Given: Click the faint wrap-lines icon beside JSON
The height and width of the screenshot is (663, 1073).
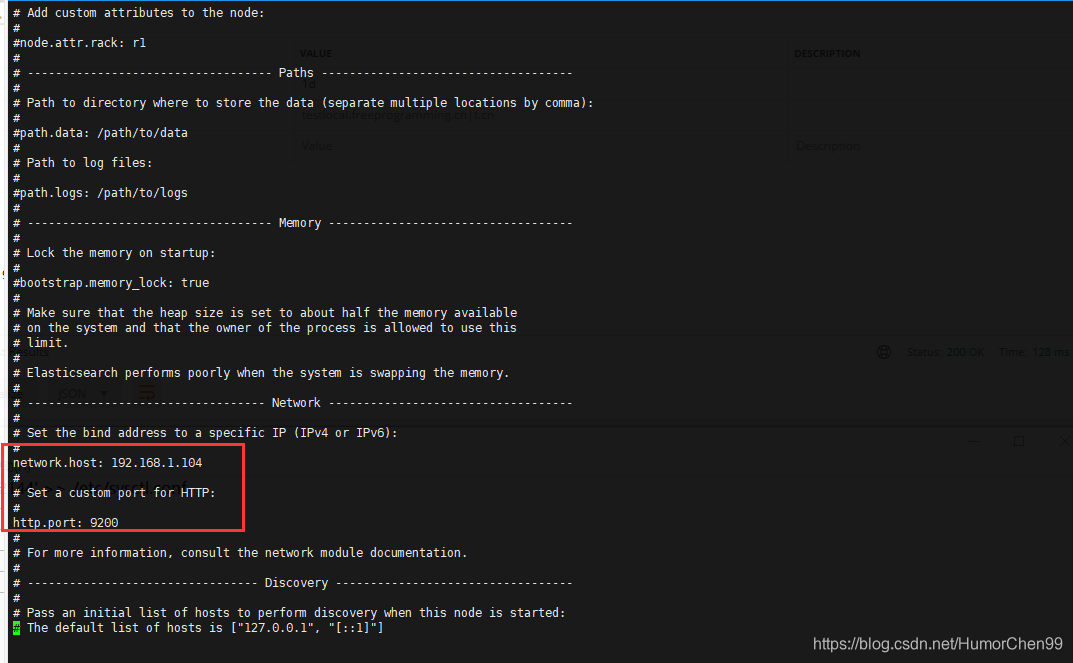Looking at the screenshot, I should tap(146, 393).
